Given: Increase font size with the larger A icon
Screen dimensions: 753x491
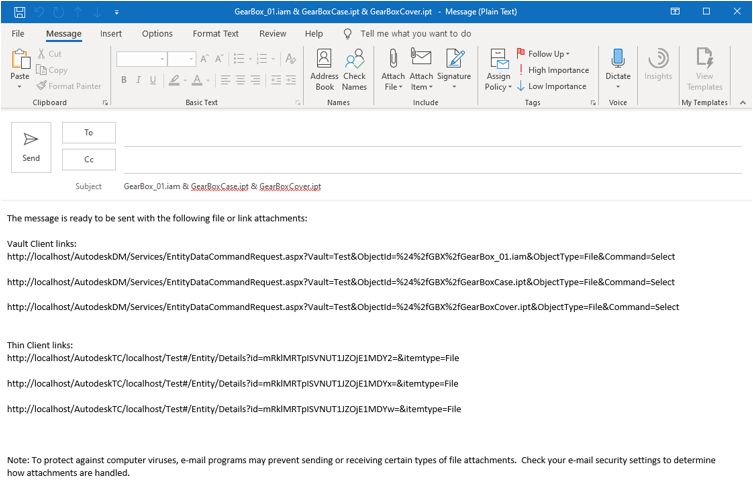Looking at the screenshot, I should [204, 59].
